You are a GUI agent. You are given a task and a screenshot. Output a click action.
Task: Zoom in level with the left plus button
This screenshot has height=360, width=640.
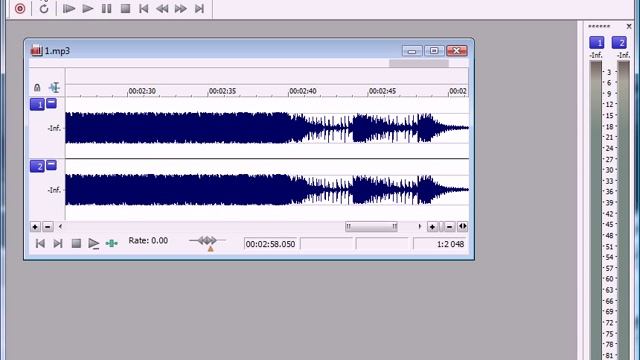point(35,227)
